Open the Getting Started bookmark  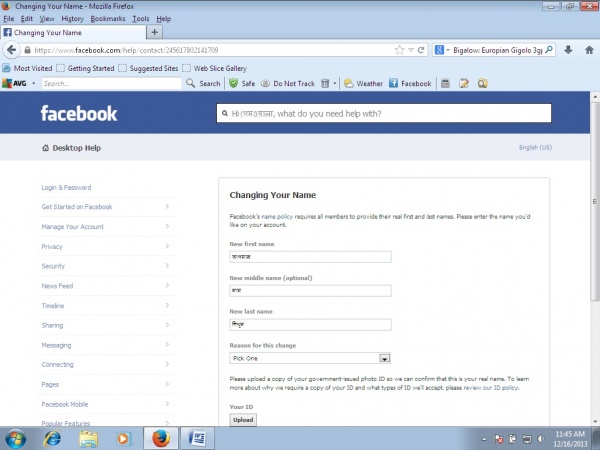[85, 68]
